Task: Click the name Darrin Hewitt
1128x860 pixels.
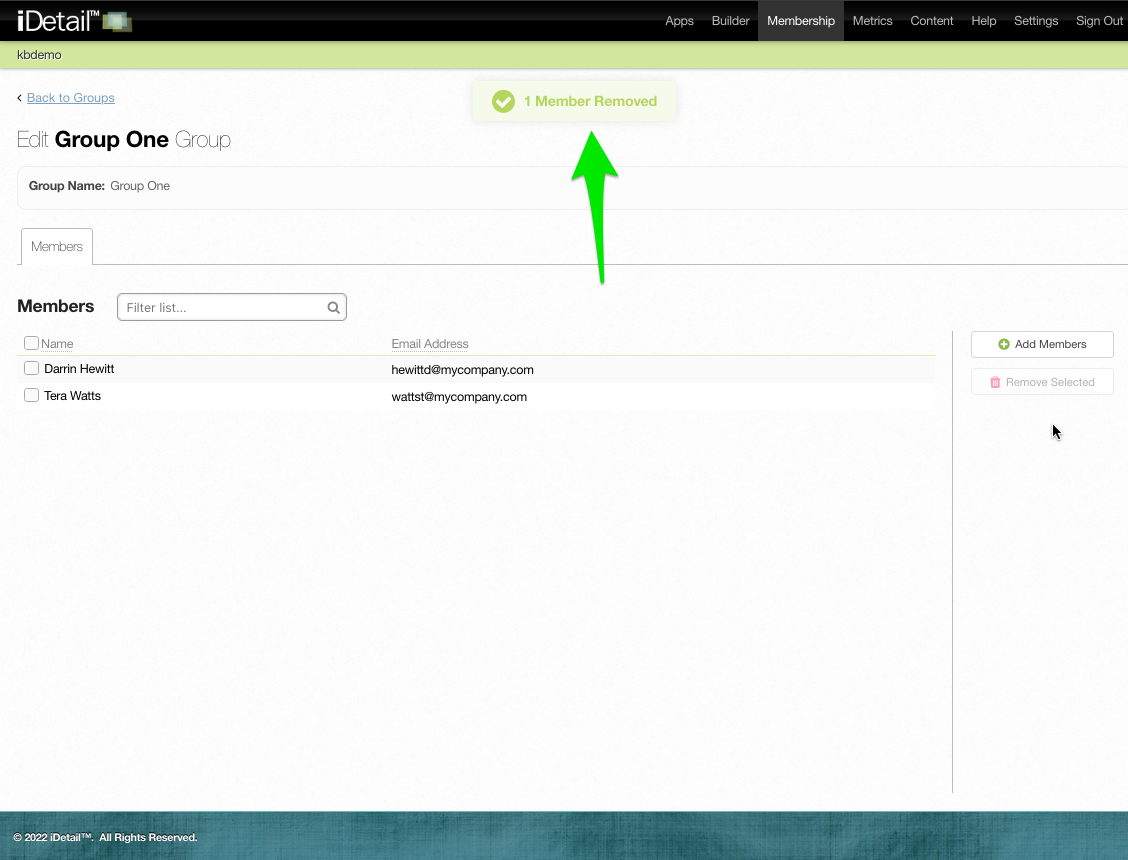Action: coord(79,369)
